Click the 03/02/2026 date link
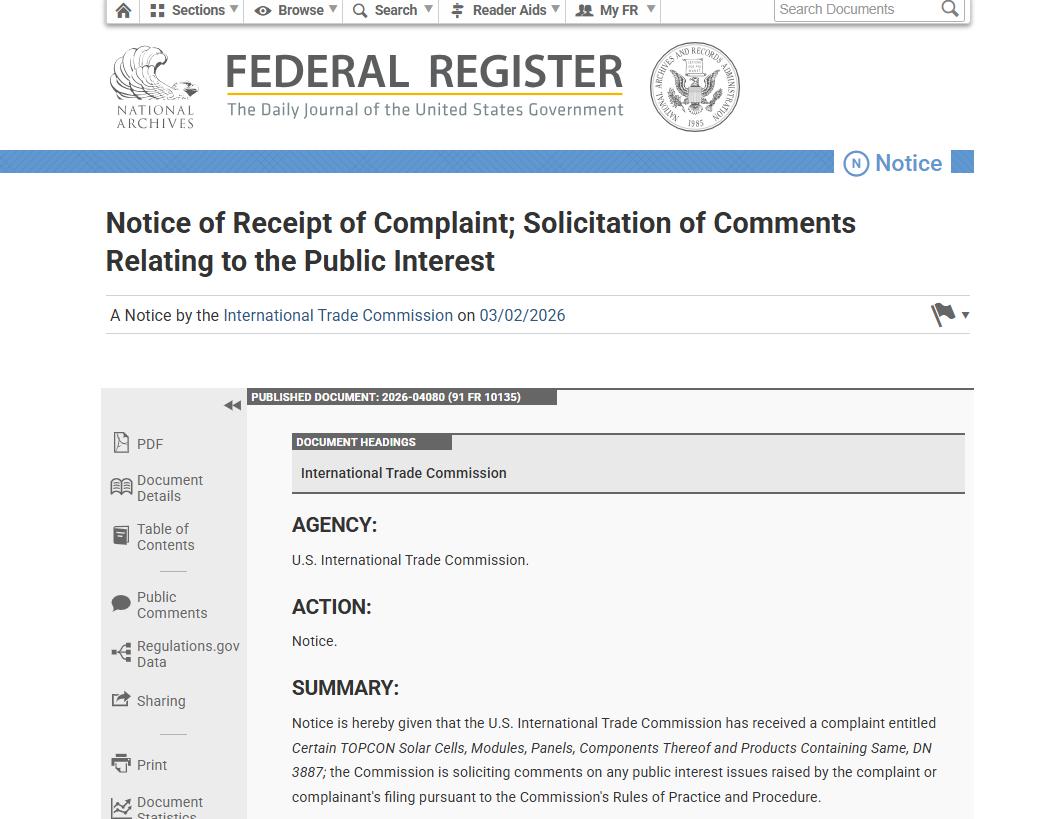 click(522, 315)
